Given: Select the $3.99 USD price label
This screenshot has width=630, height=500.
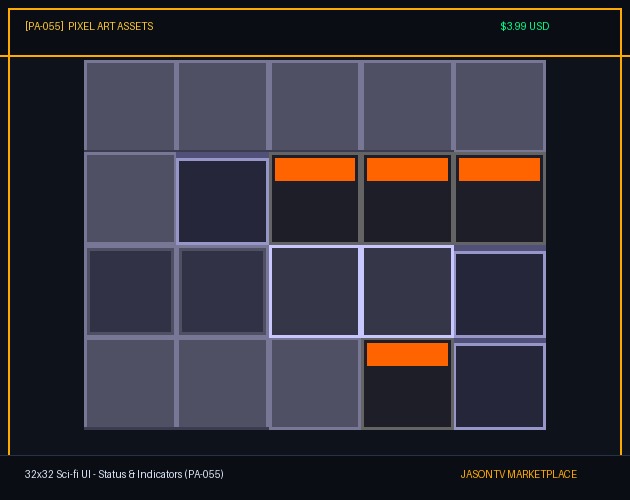Looking at the screenshot, I should 525,27.
